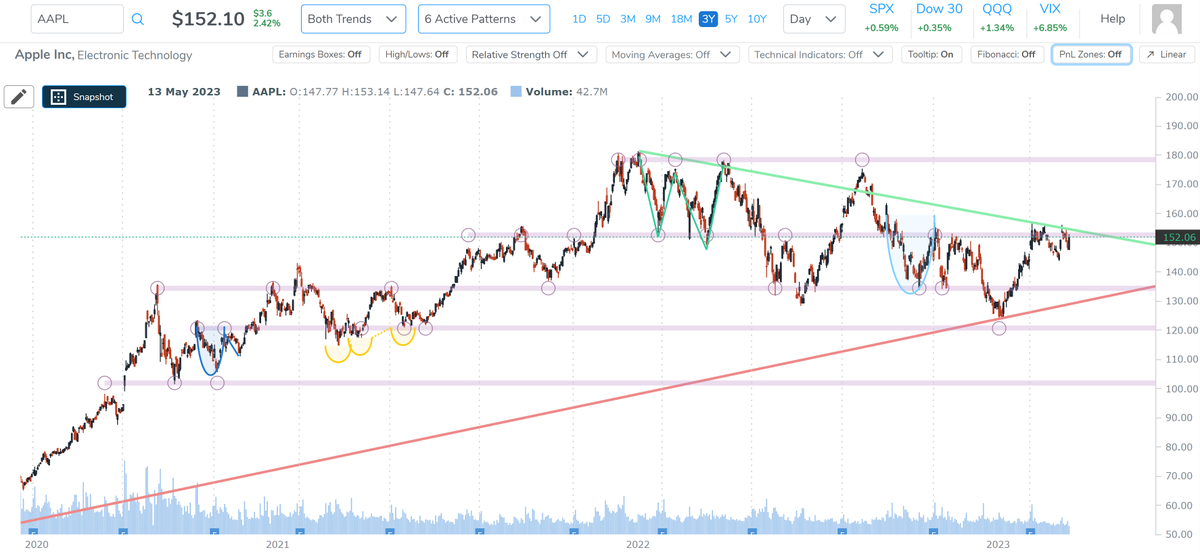Viewport: 1200px width, 552px height.
Task: Click the 200.00 price axis label
Action: [x=1179, y=97]
